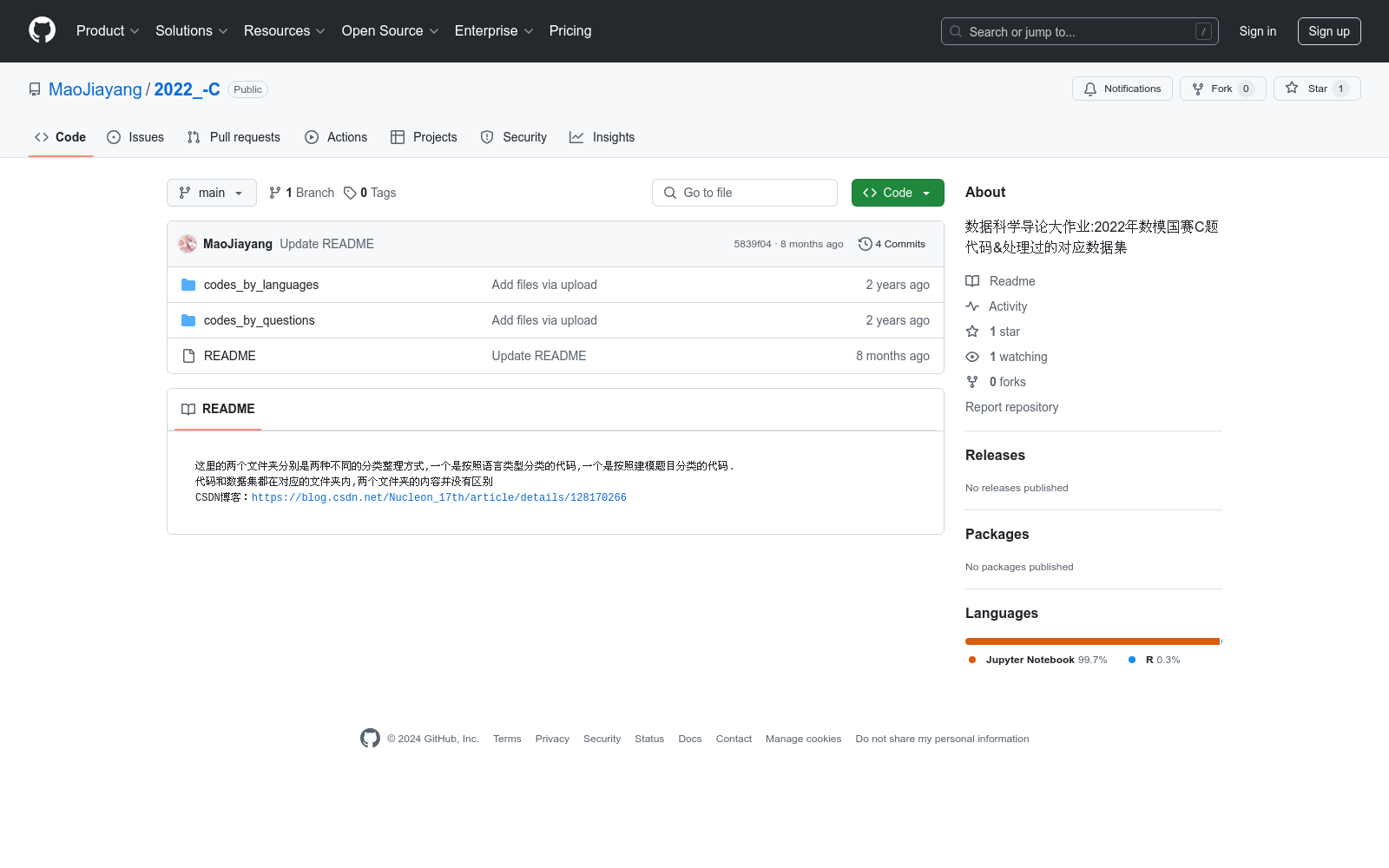Click the 'Go to file' search field
The height and width of the screenshot is (868, 1389).
tap(745, 193)
